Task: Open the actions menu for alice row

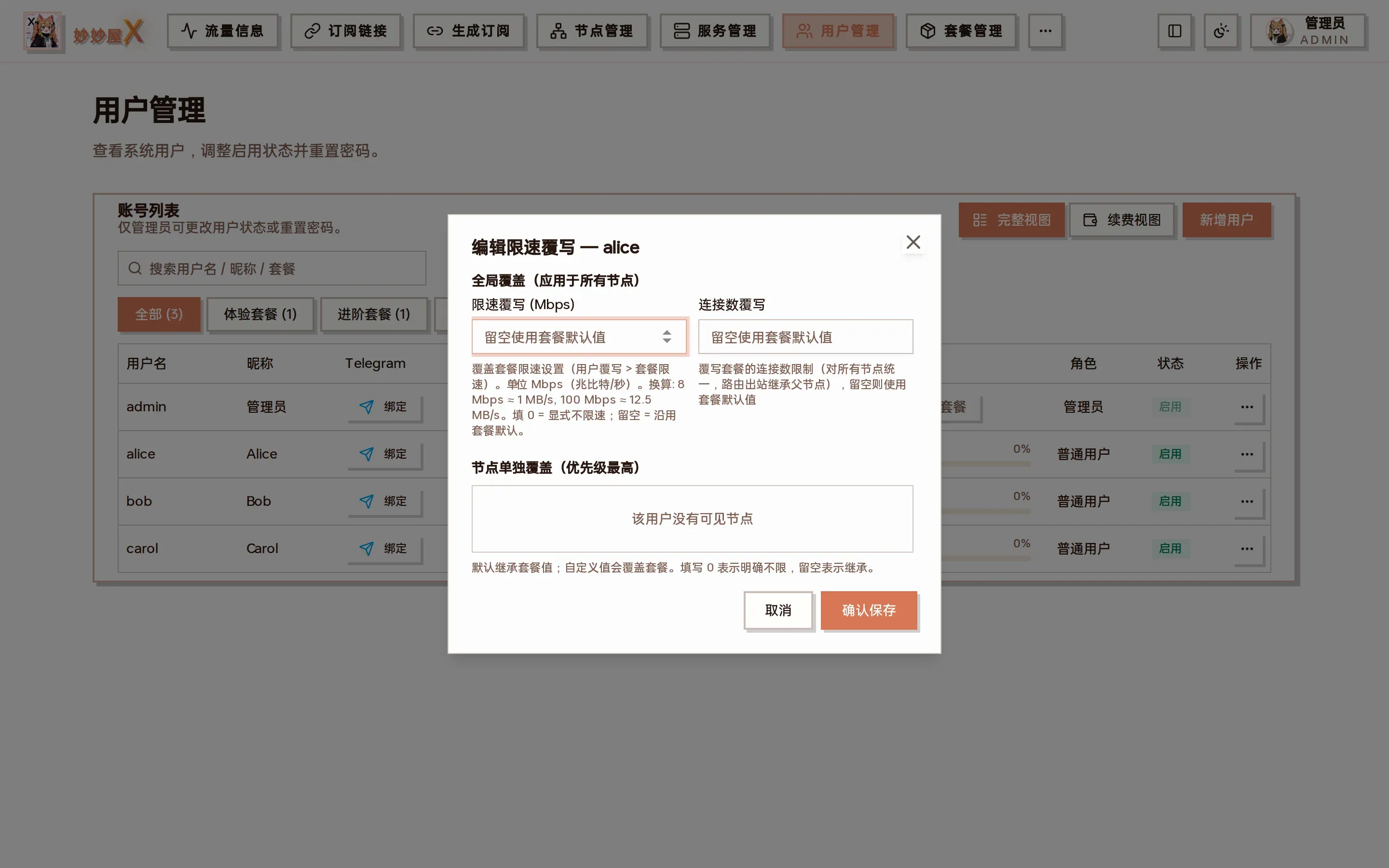Action: tap(1247, 454)
